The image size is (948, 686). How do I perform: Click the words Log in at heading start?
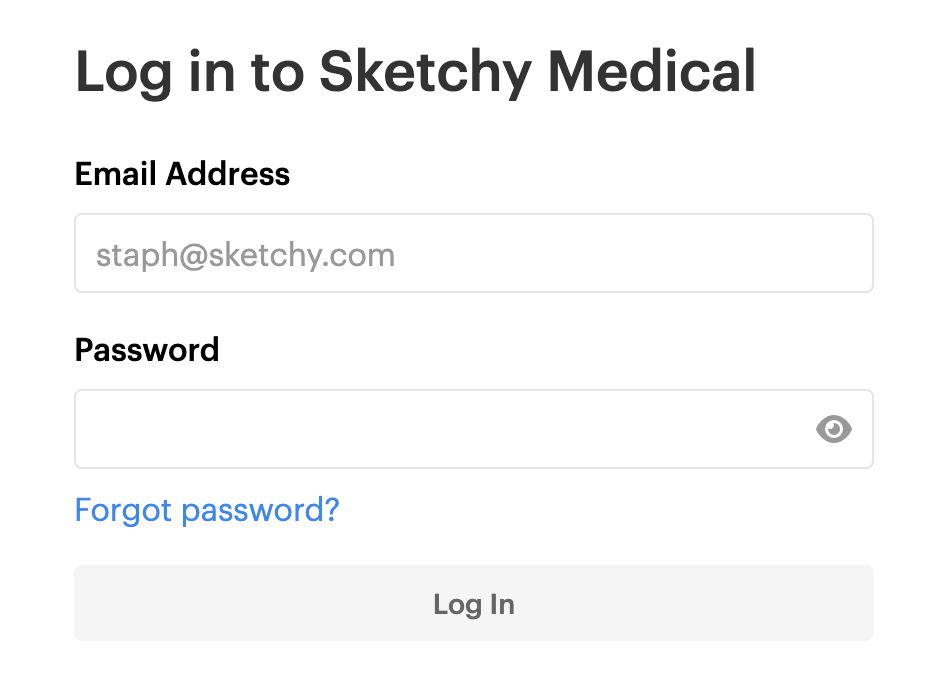coord(155,73)
